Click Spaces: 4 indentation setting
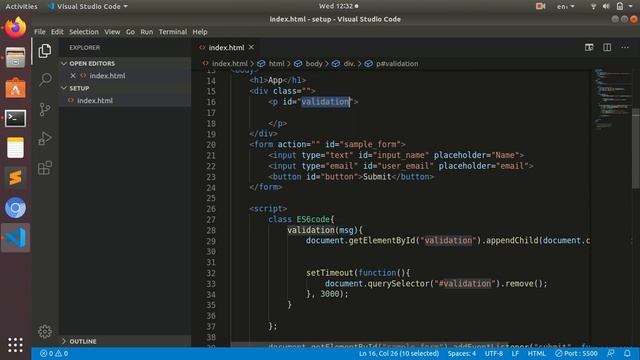The height and width of the screenshot is (360, 640). pos(462,353)
